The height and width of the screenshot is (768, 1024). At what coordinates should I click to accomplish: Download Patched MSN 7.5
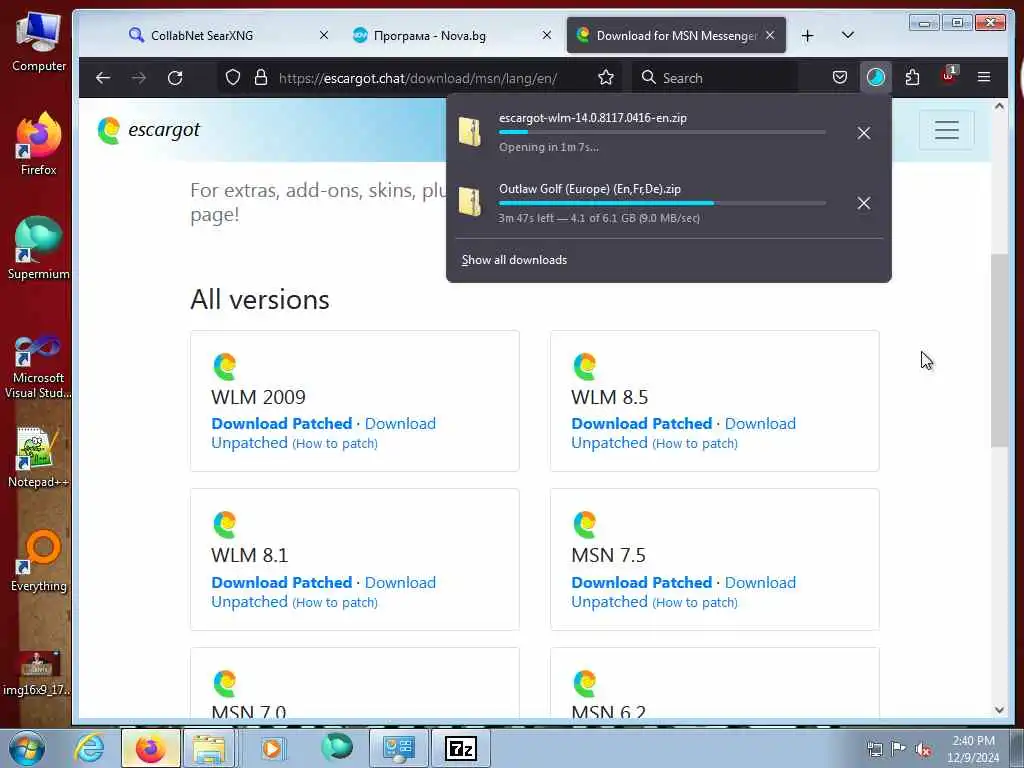[x=641, y=583]
